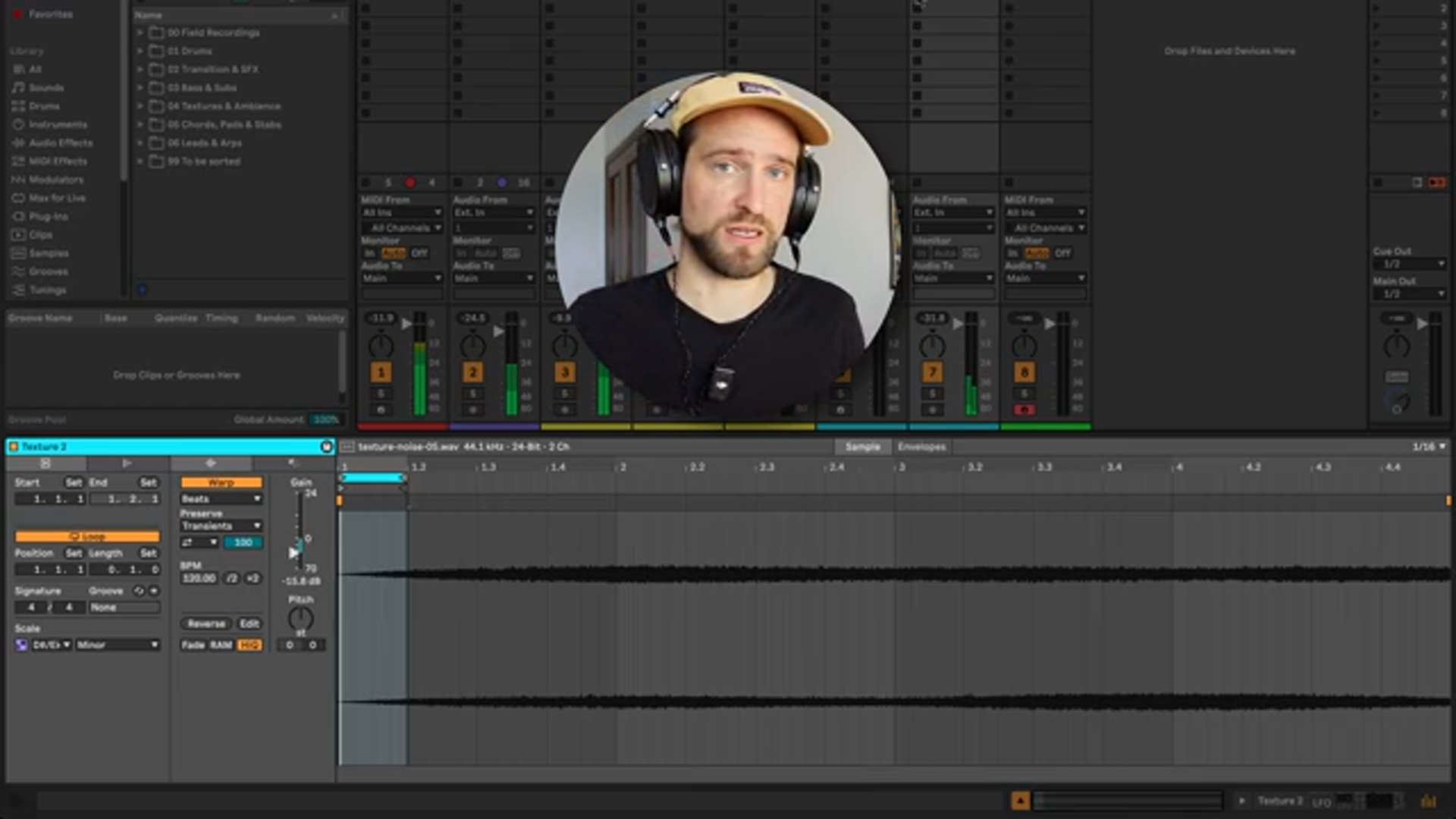The width and height of the screenshot is (1456, 819).
Task: Click the commit groove icon beside Groove
Action: click(154, 591)
